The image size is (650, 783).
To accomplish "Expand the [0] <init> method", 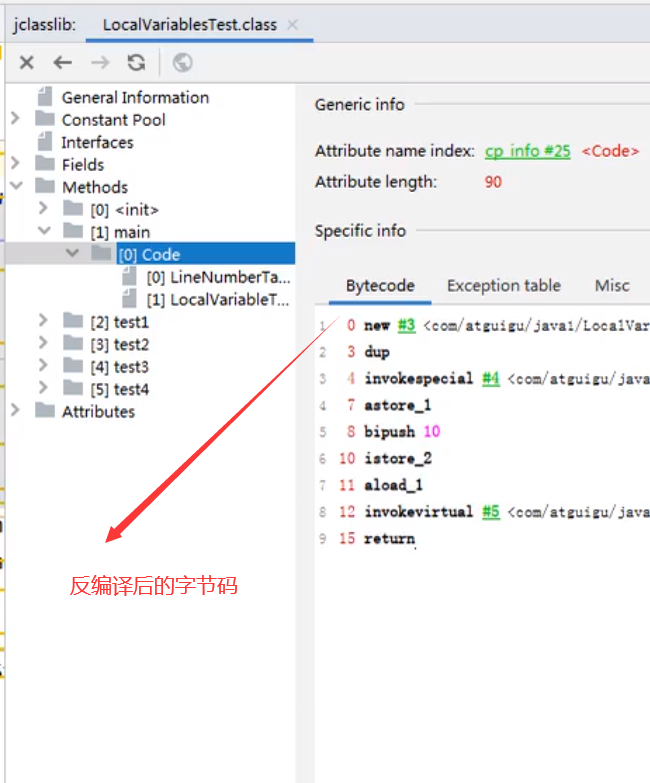I will pos(43,208).
